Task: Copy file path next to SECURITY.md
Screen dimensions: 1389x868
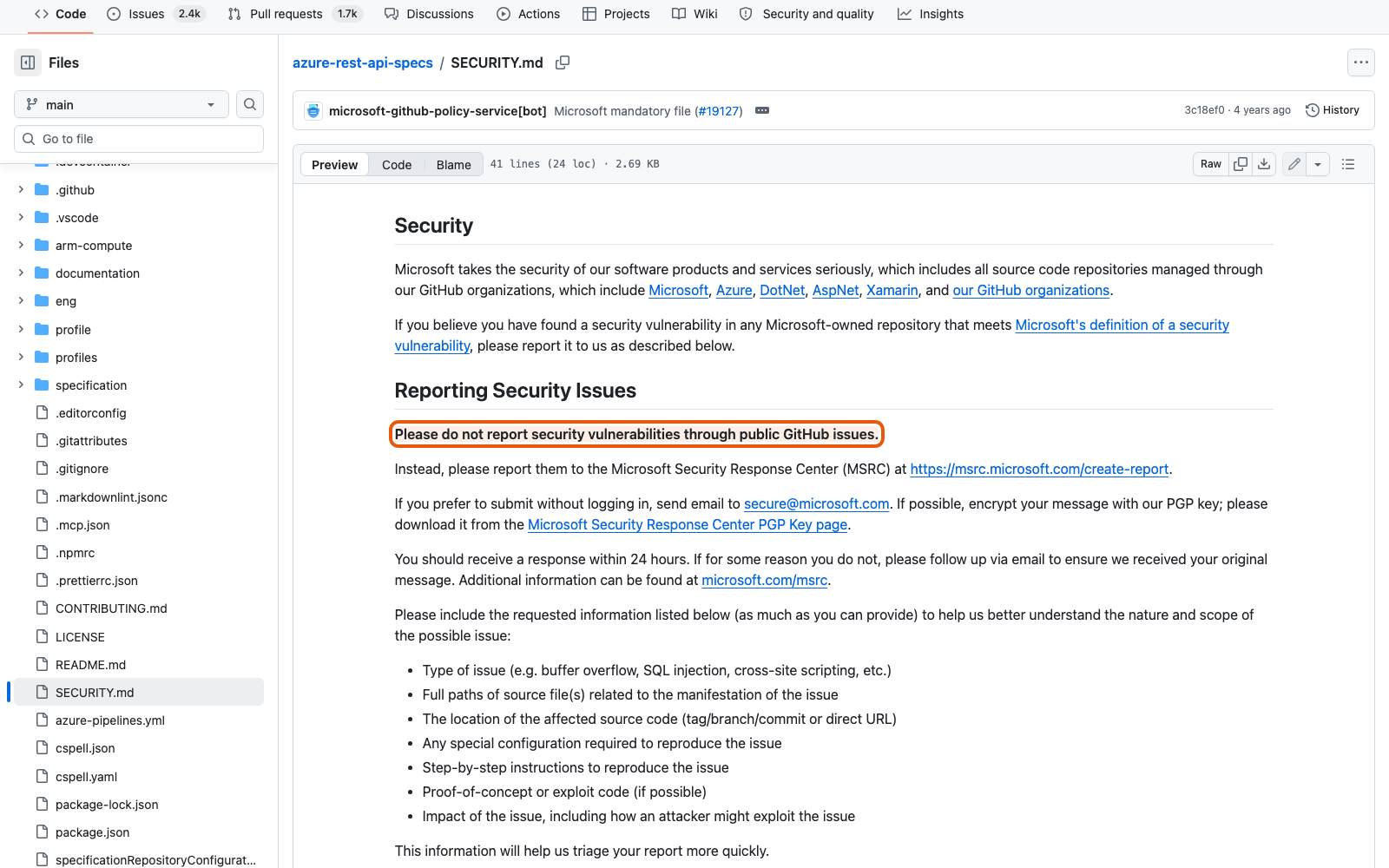Action: pyautogui.click(x=563, y=62)
